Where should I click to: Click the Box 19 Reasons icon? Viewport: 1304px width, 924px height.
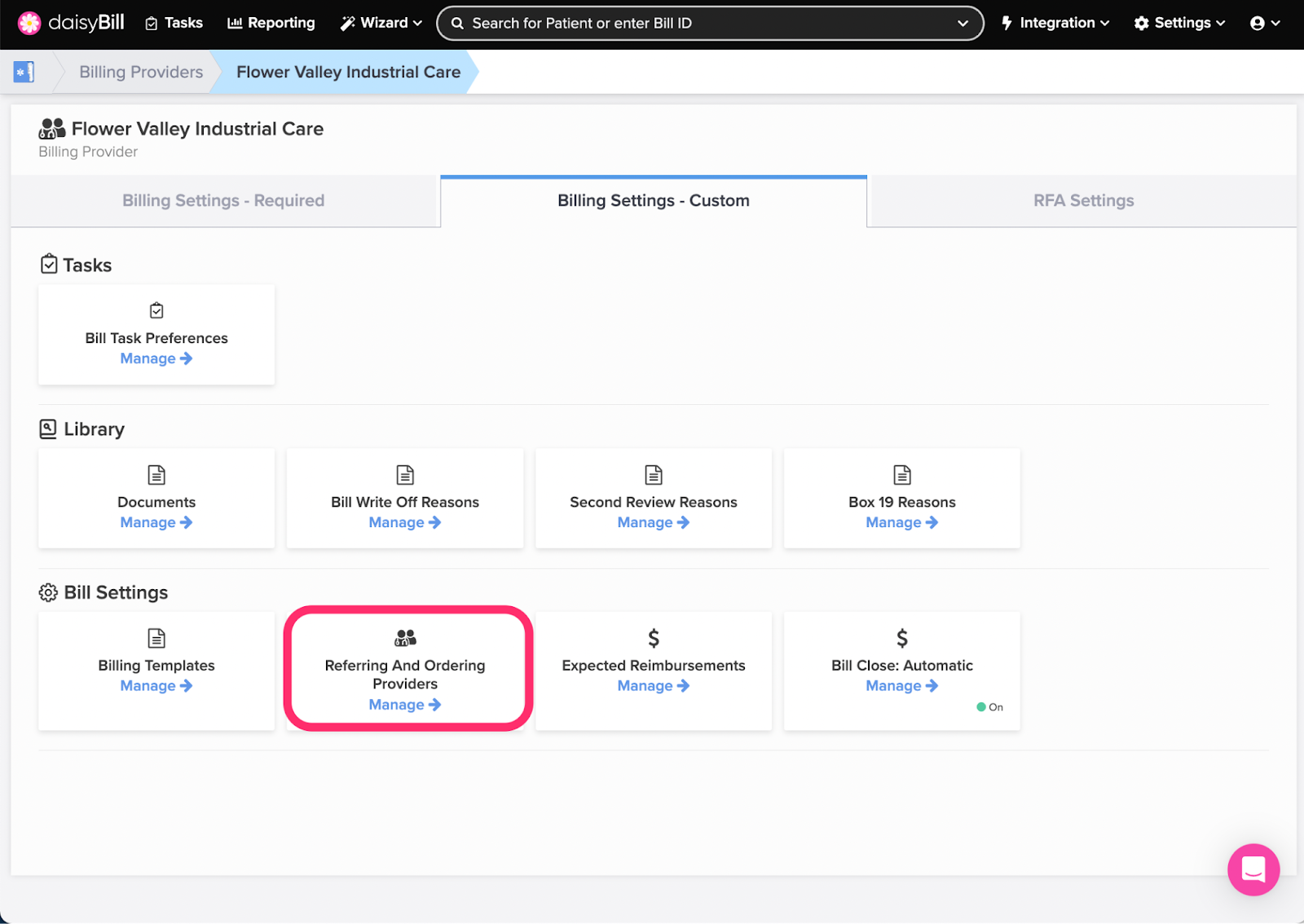click(902, 475)
